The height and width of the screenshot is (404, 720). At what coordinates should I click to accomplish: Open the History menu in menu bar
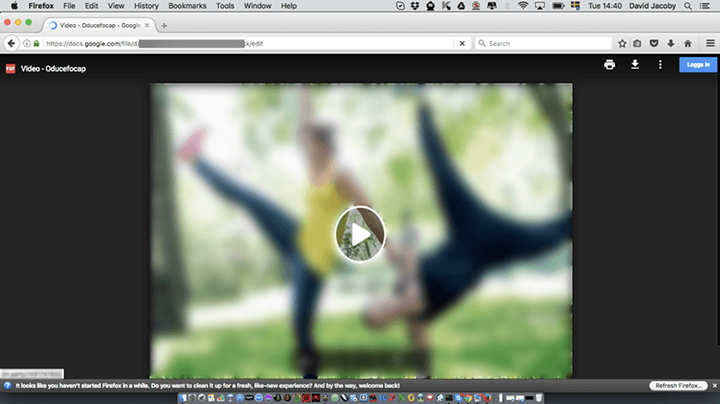click(146, 6)
